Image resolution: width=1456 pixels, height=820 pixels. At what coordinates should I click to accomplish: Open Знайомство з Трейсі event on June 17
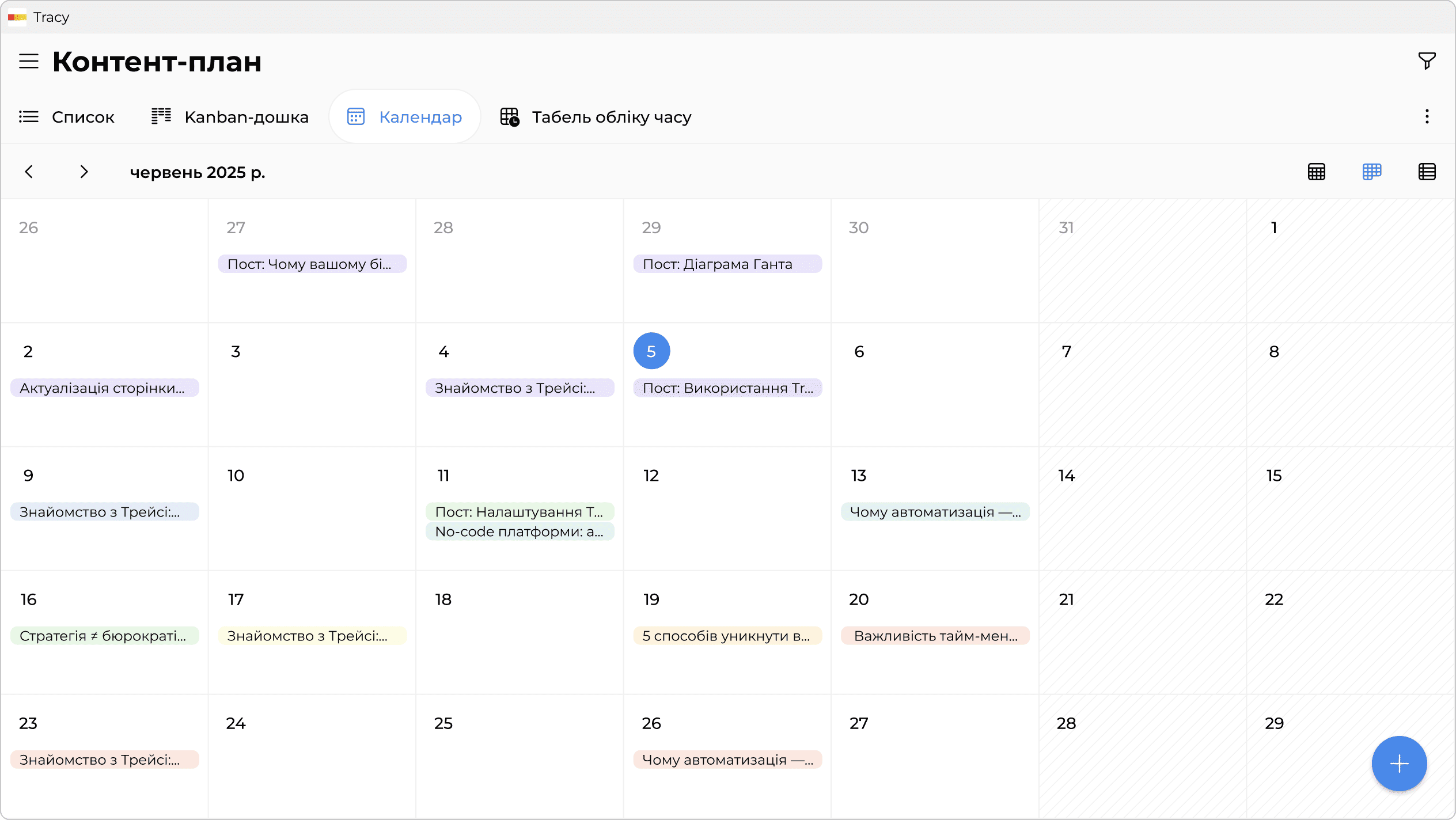click(x=312, y=635)
